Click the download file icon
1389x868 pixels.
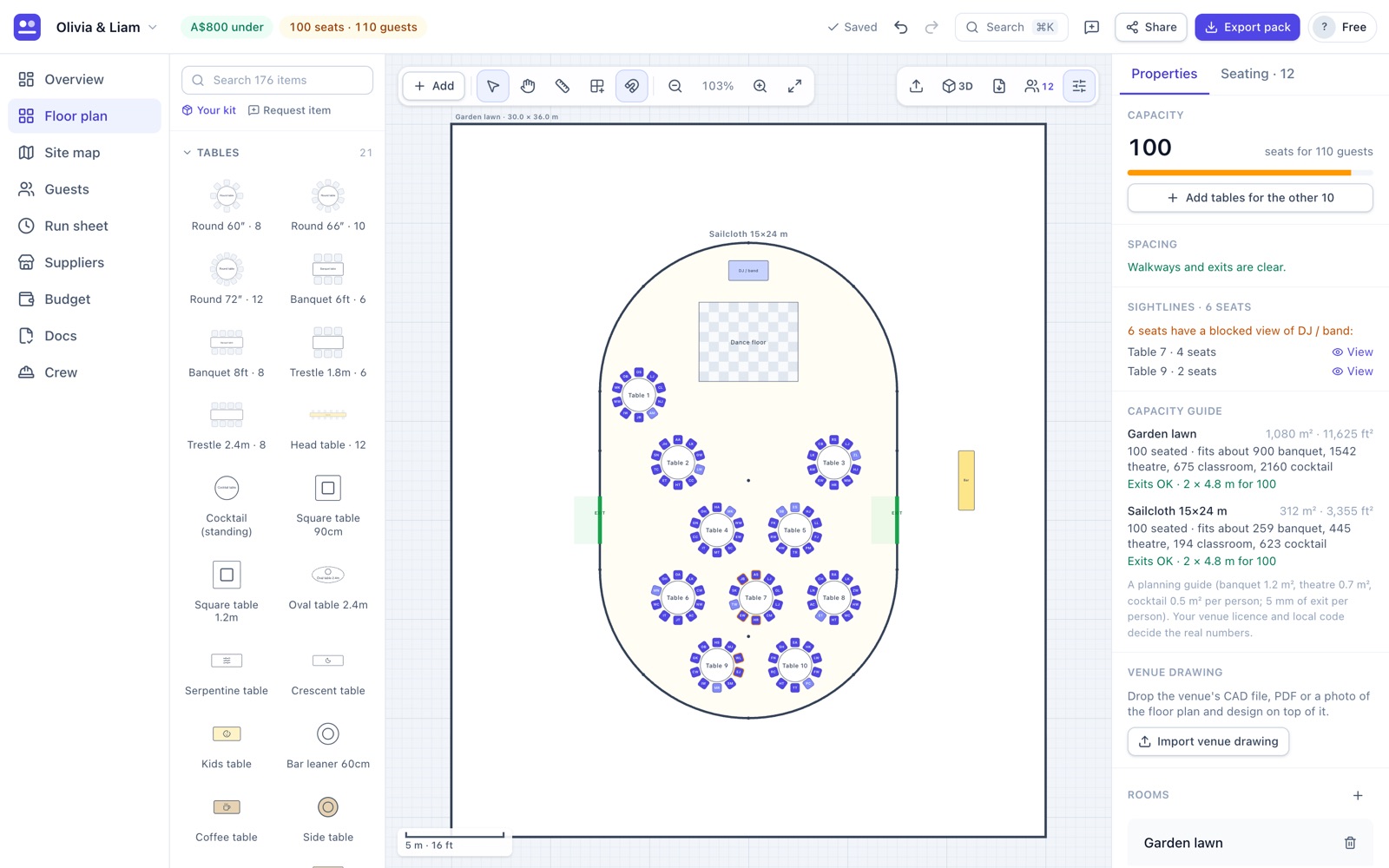pos(999,86)
